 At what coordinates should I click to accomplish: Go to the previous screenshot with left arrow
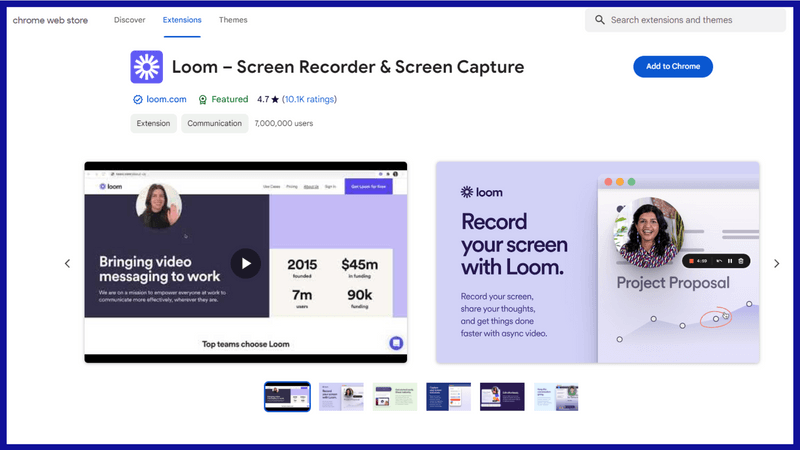coord(67,264)
